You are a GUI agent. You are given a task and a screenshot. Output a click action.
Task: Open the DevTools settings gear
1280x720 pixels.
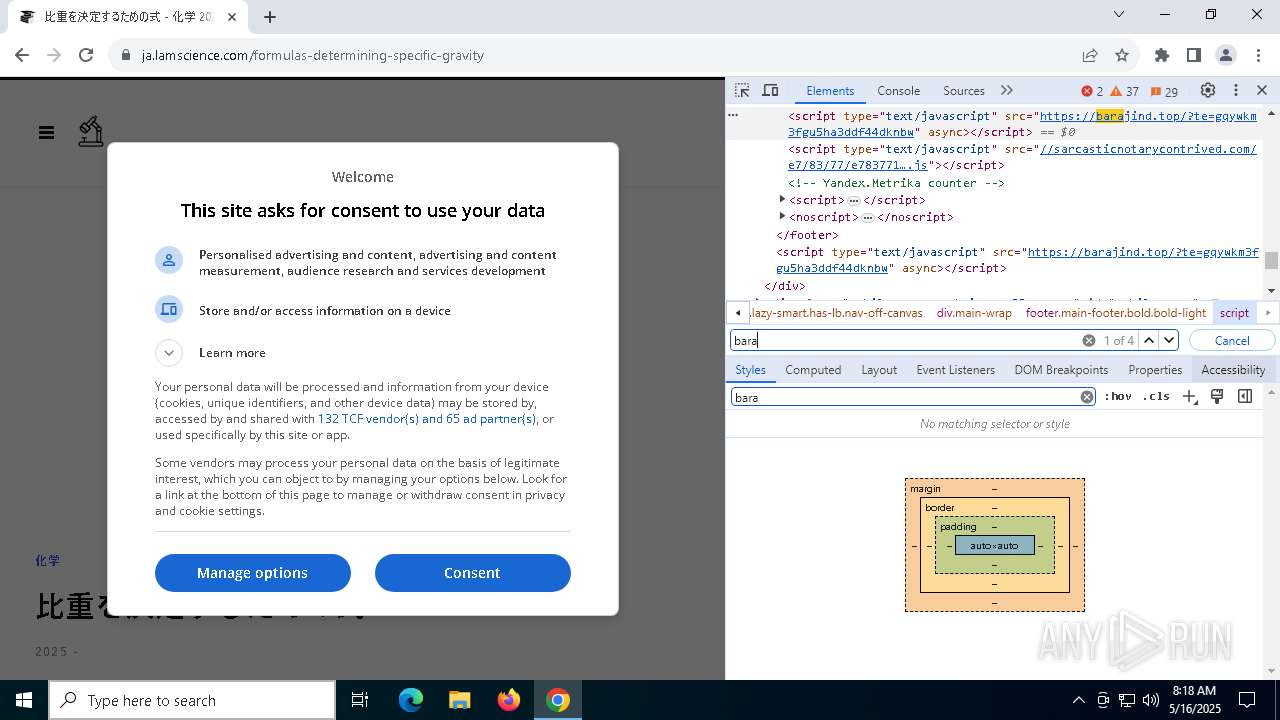[x=1208, y=90]
